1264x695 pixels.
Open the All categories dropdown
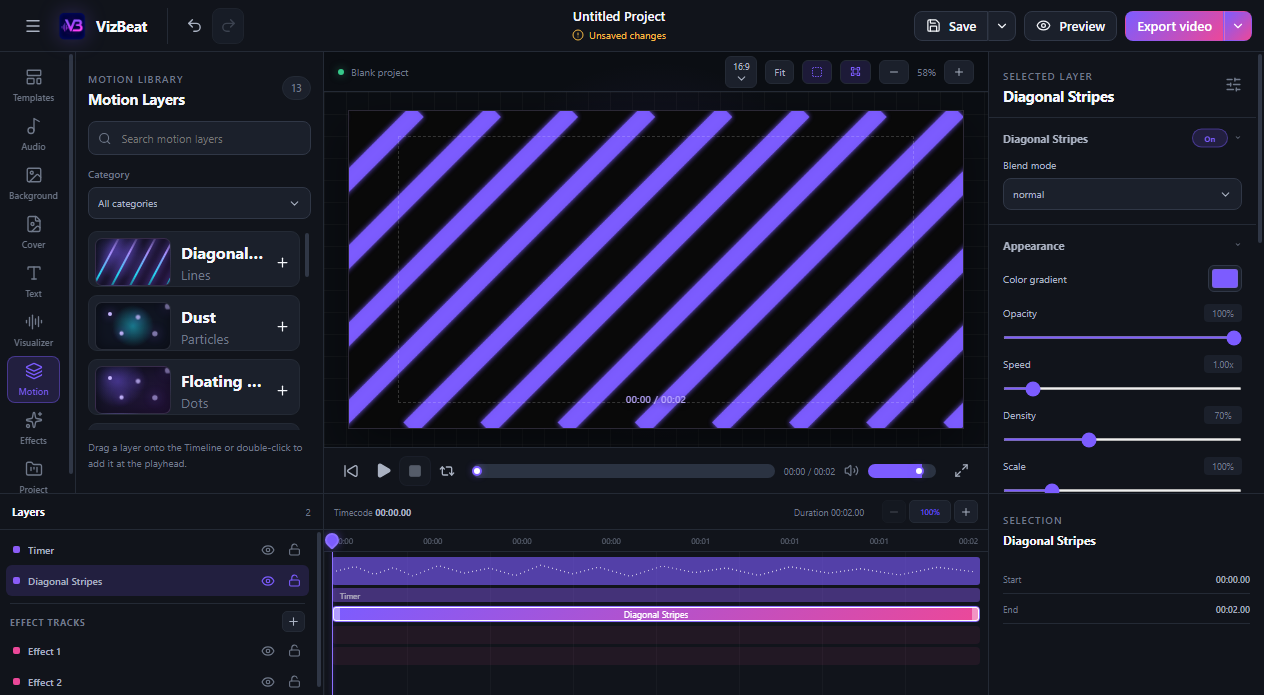click(199, 203)
